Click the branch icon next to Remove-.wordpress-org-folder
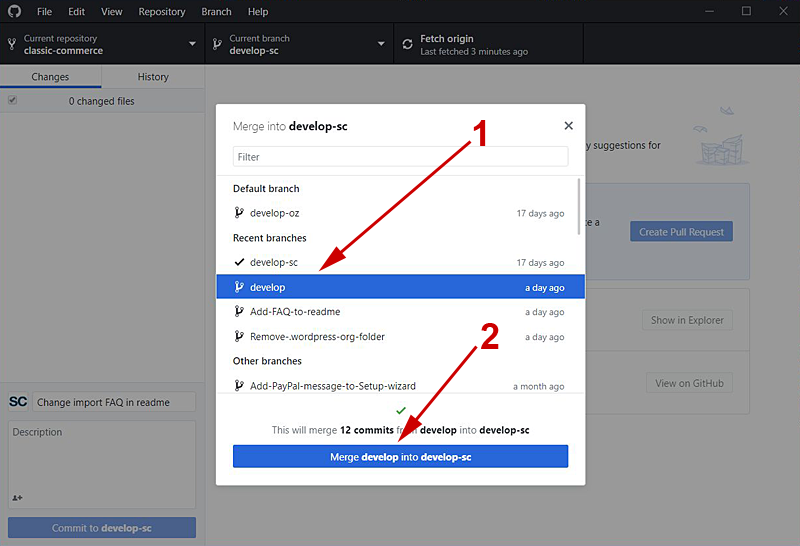Image resolution: width=800 pixels, height=546 pixels. 239,336
